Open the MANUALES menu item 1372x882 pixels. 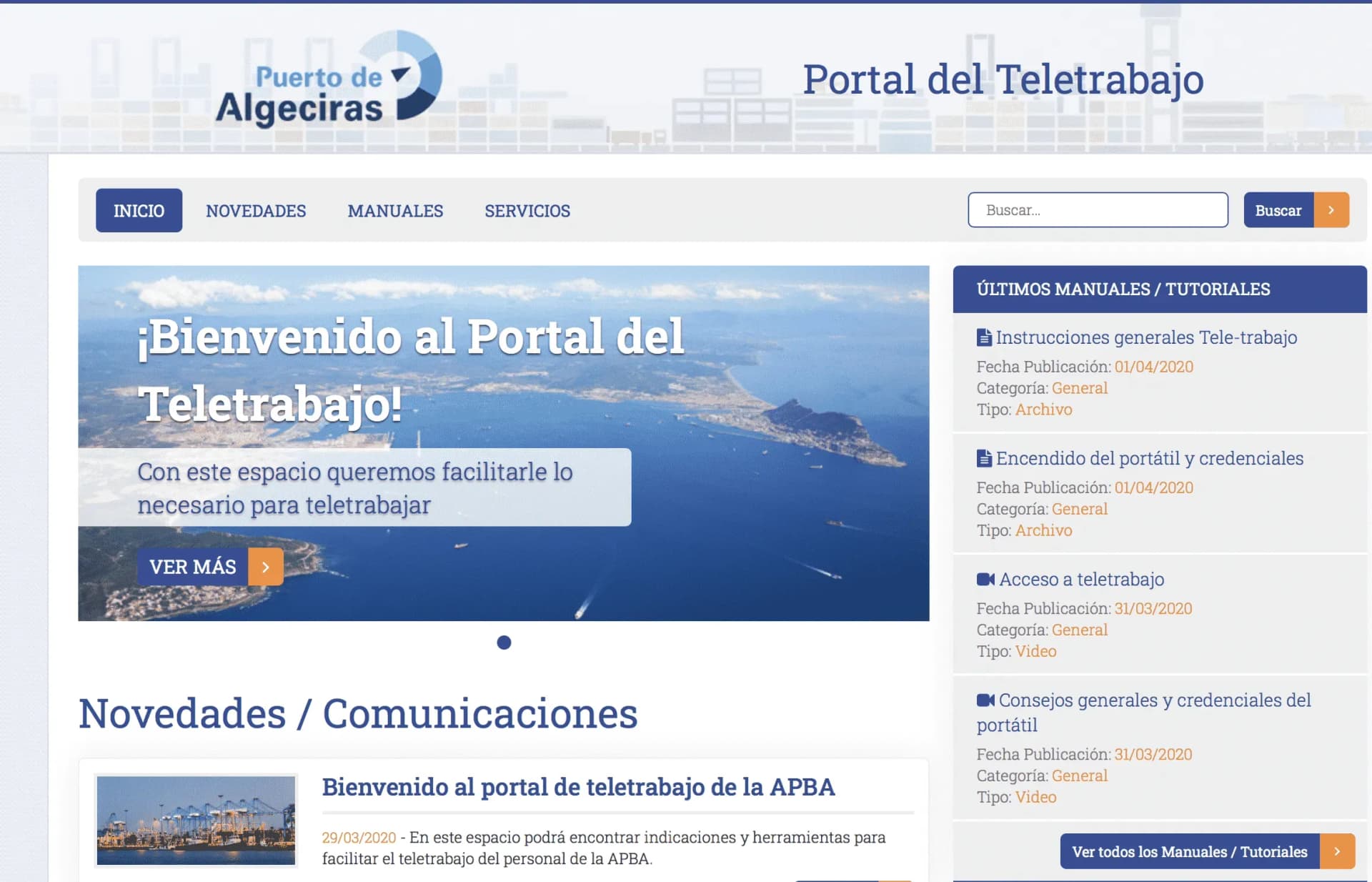(x=395, y=211)
